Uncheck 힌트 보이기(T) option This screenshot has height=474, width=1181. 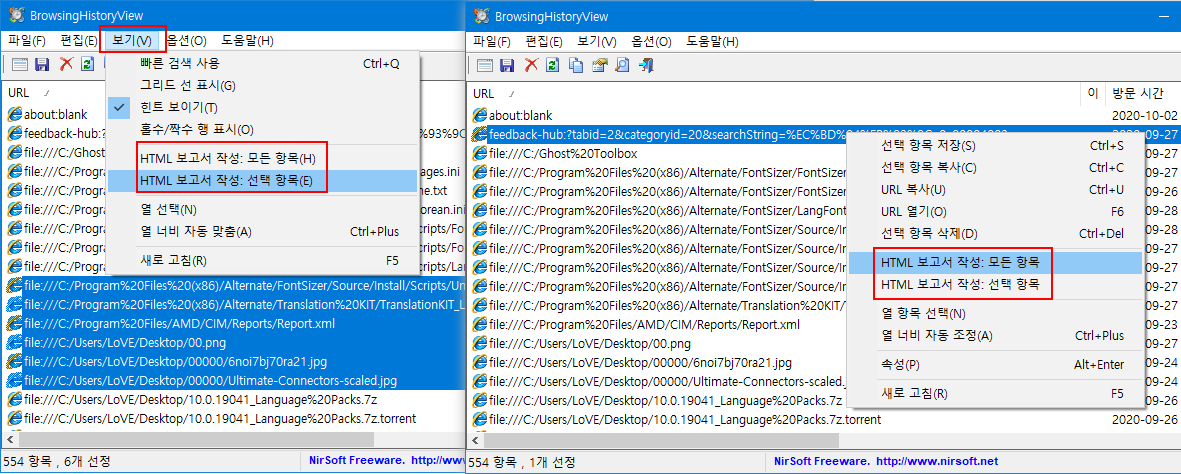261,108
